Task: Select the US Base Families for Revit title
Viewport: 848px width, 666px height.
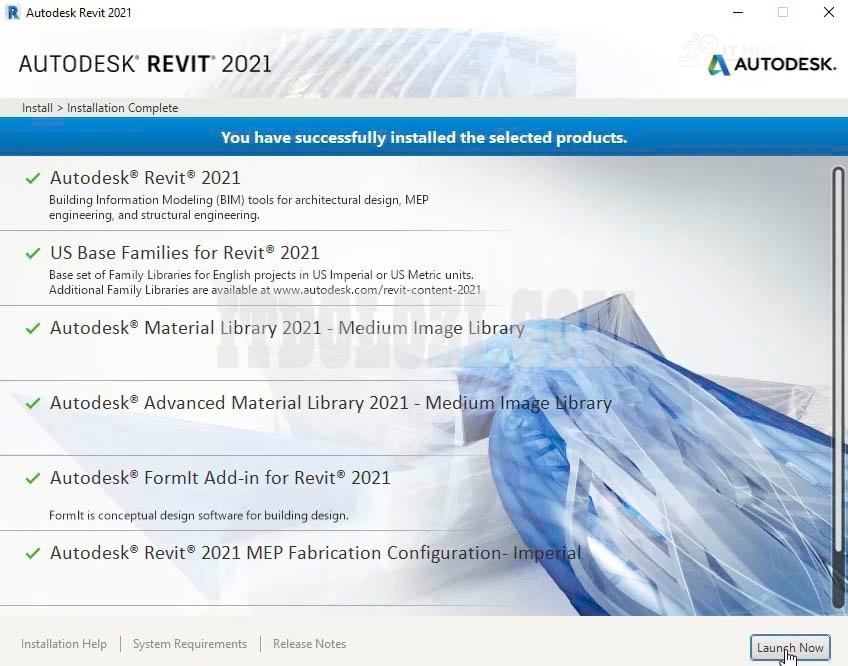Action: pyautogui.click(x=185, y=253)
